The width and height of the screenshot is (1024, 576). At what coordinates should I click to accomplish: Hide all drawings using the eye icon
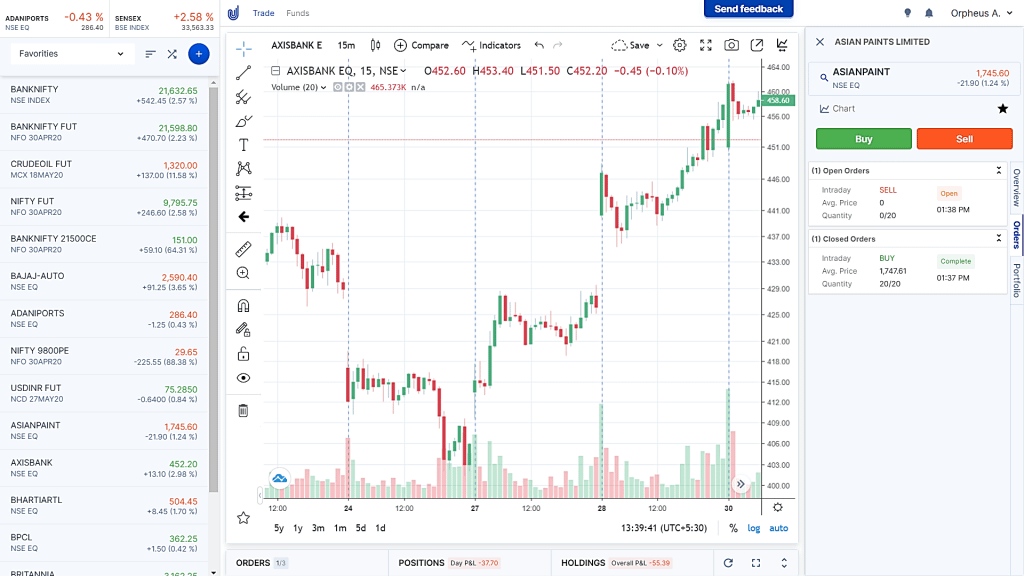(x=243, y=378)
